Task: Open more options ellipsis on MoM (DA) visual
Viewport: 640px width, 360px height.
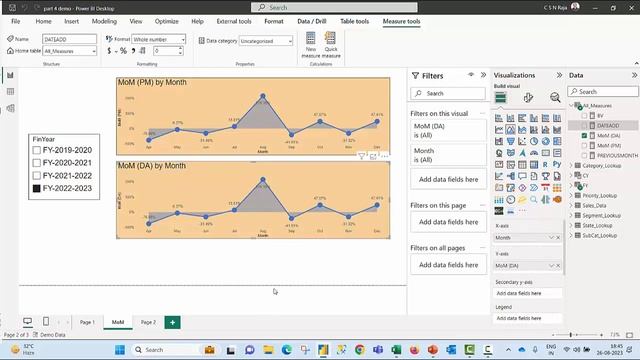Action: [384, 156]
